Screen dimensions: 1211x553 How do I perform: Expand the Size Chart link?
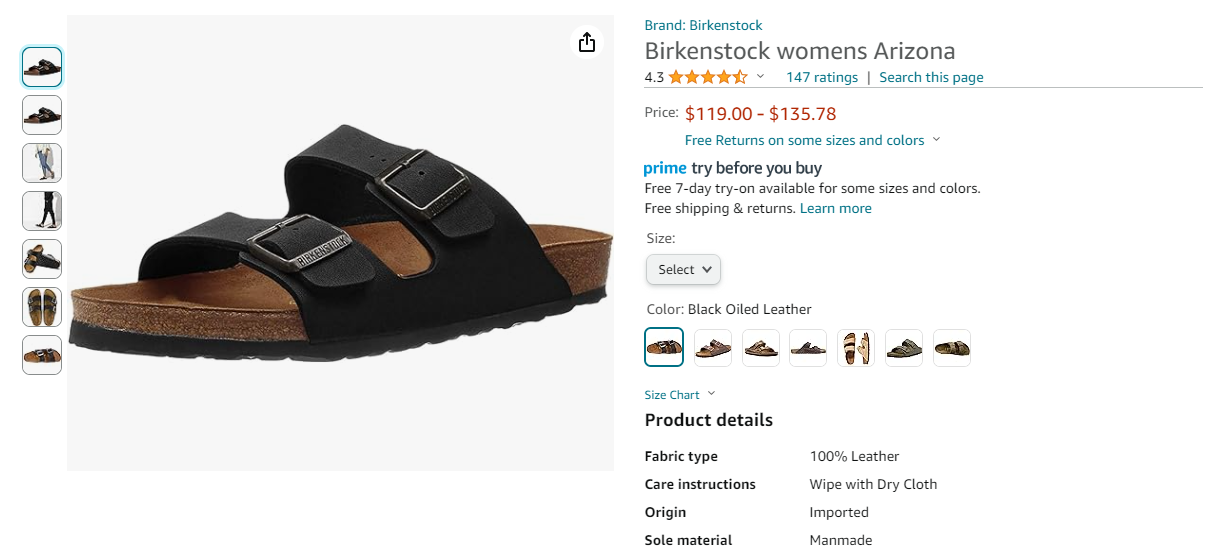pyautogui.click(x=680, y=395)
